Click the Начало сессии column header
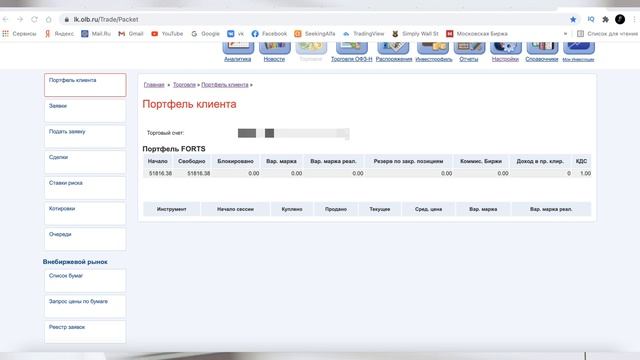Image resolution: width=640 pixels, height=360 pixels. click(x=235, y=209)
